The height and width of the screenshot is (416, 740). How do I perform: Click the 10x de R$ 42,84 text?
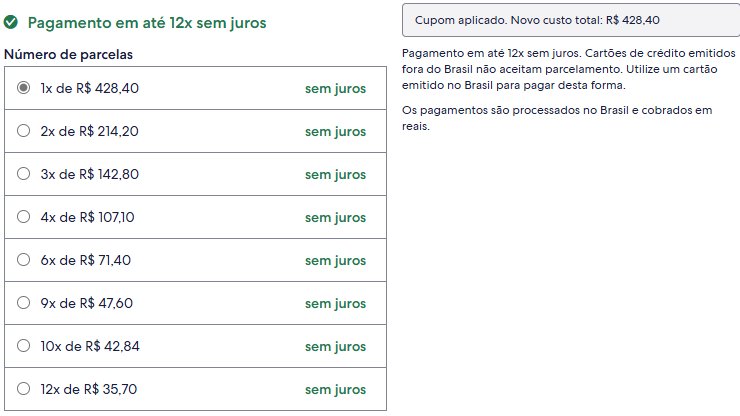click(x=90, y=346)
